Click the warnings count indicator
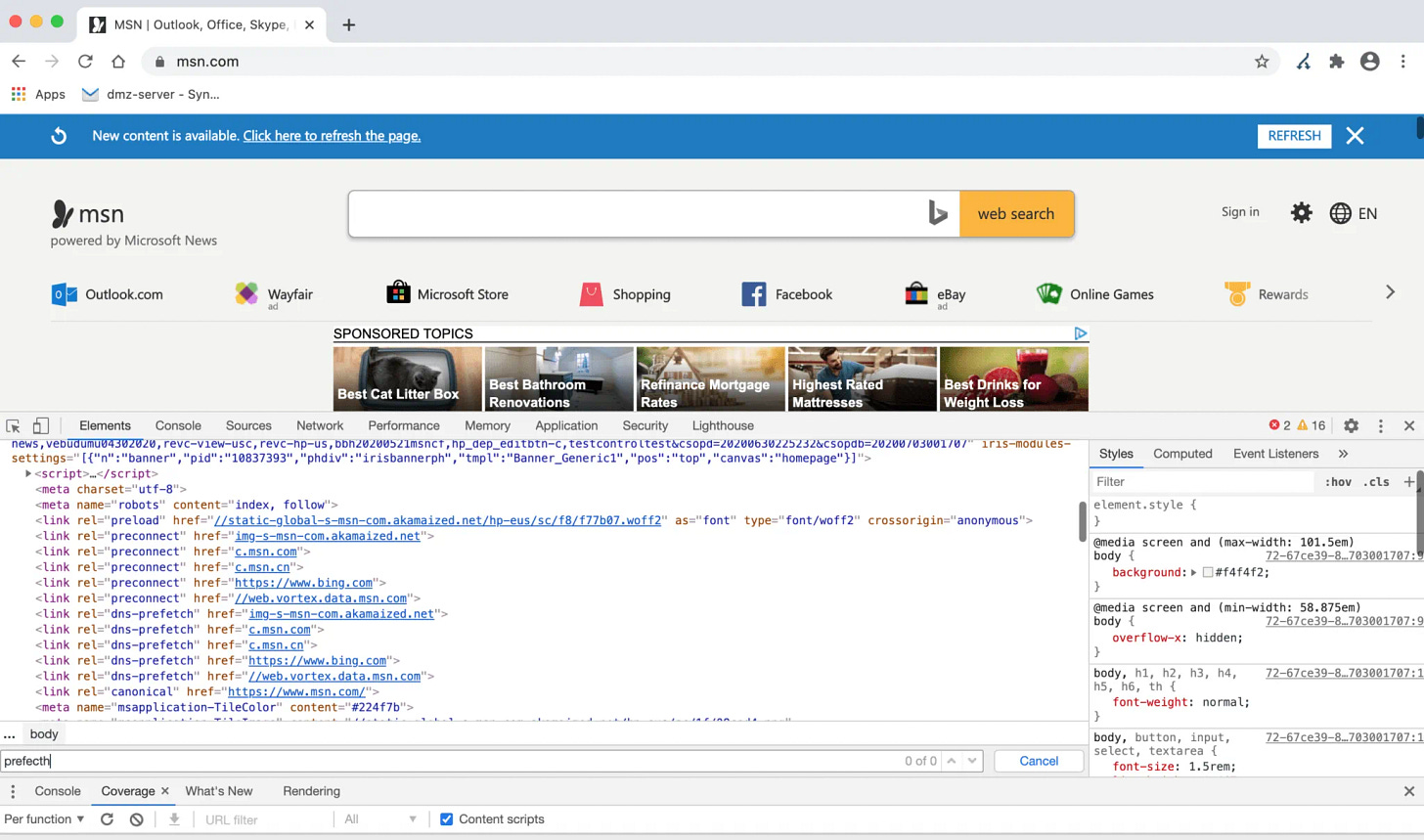1424x840 pixels. pyautogui.click(x=1311, y=425)
